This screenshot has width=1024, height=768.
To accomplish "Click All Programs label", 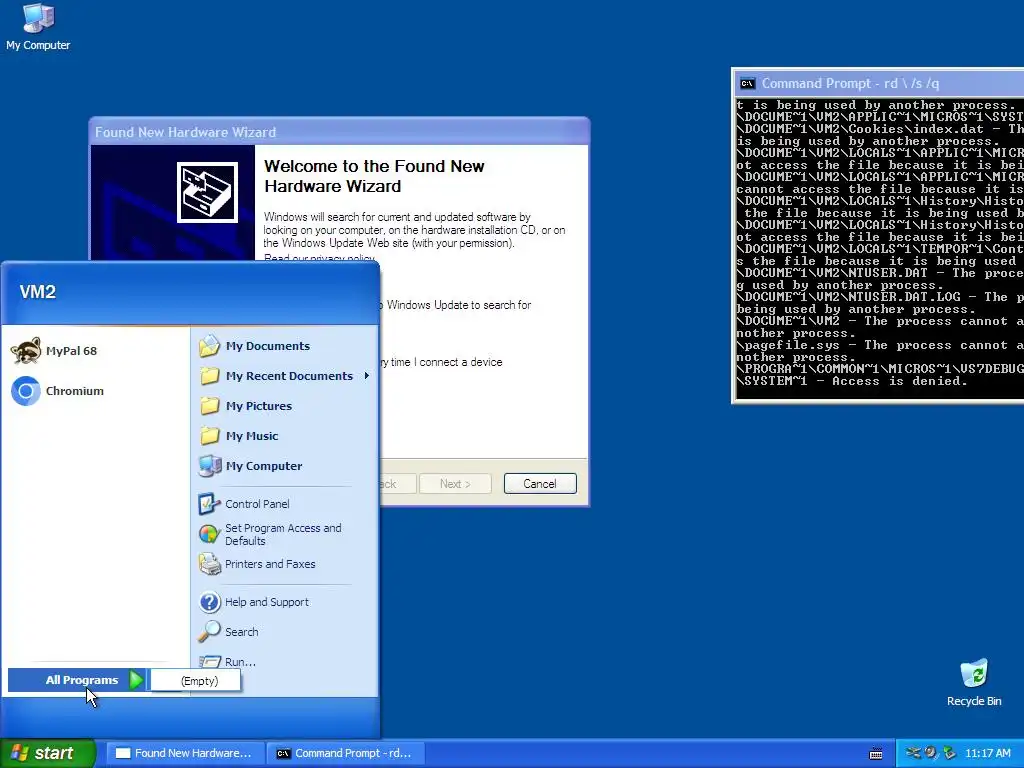I will (82, 680).
